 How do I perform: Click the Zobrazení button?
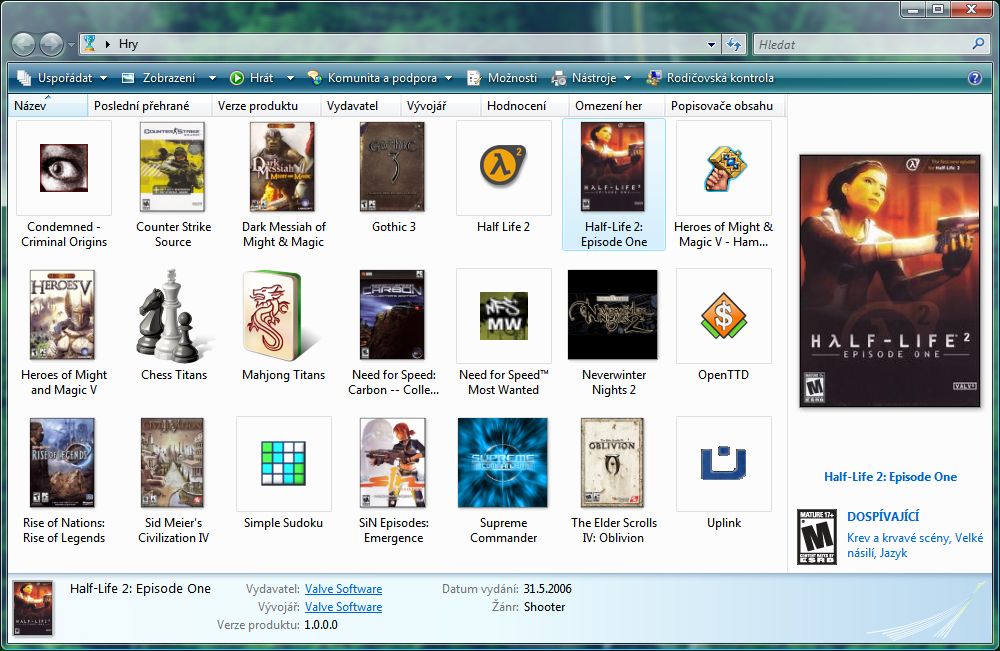[159, 78]
